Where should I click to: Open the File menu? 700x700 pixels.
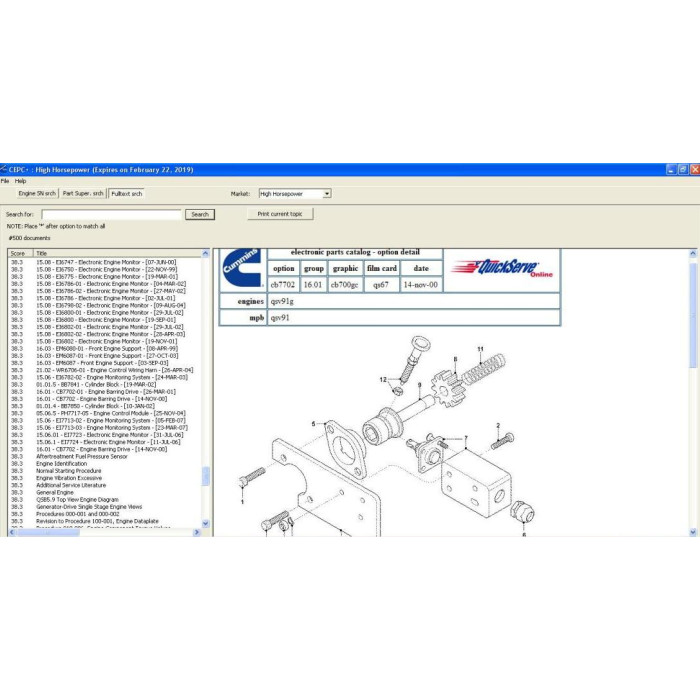pos(5,181)
